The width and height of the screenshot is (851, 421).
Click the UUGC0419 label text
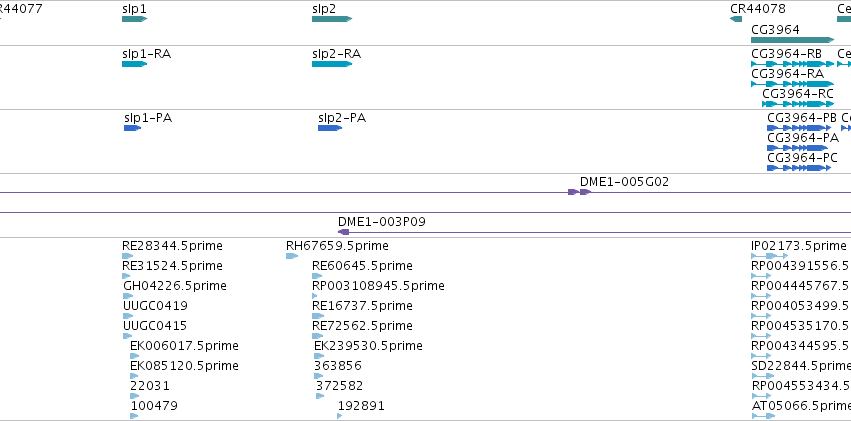click(155, 306)
